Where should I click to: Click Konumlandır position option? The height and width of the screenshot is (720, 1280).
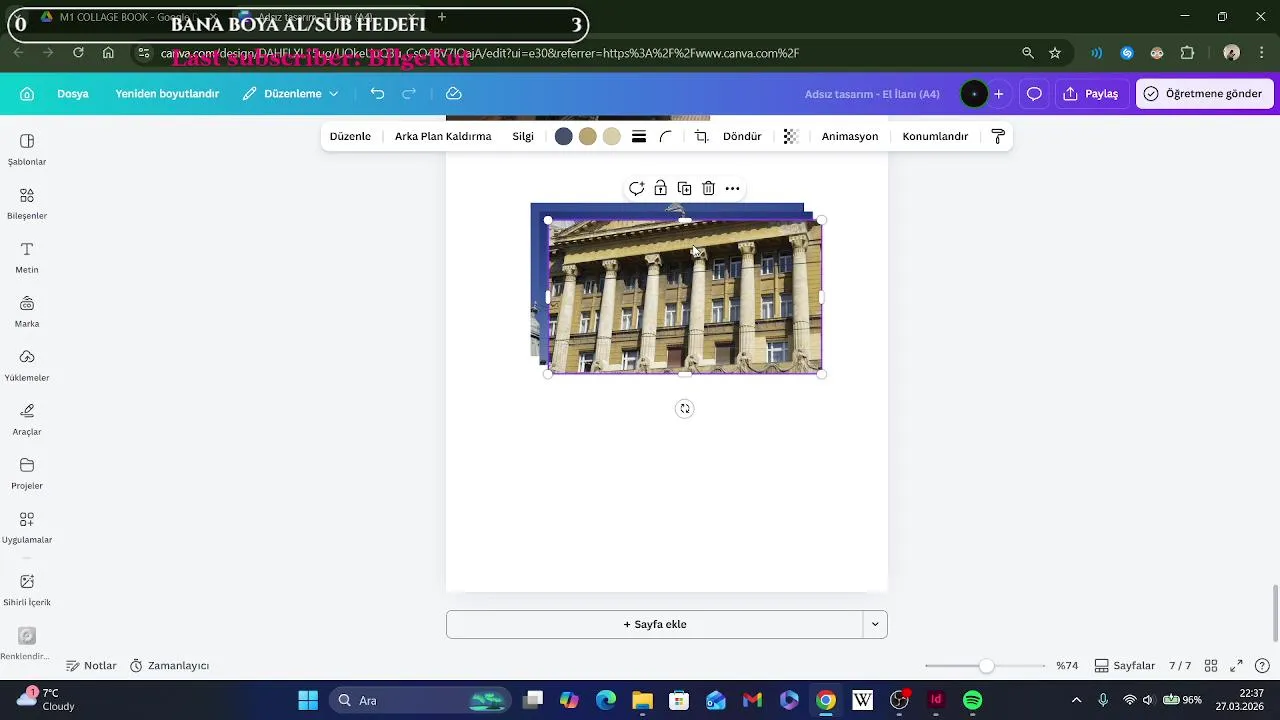pos(935,137)
